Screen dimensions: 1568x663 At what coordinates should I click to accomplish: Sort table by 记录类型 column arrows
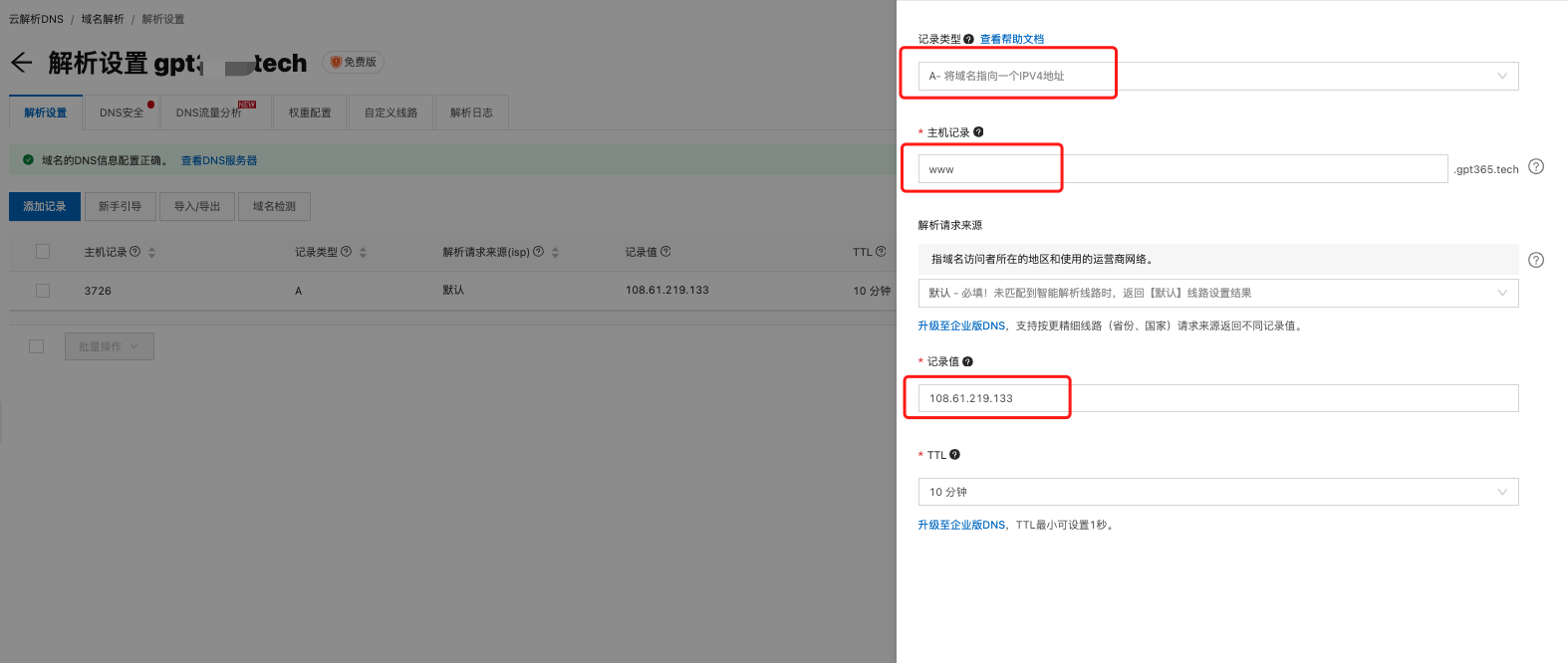point(363,253)
